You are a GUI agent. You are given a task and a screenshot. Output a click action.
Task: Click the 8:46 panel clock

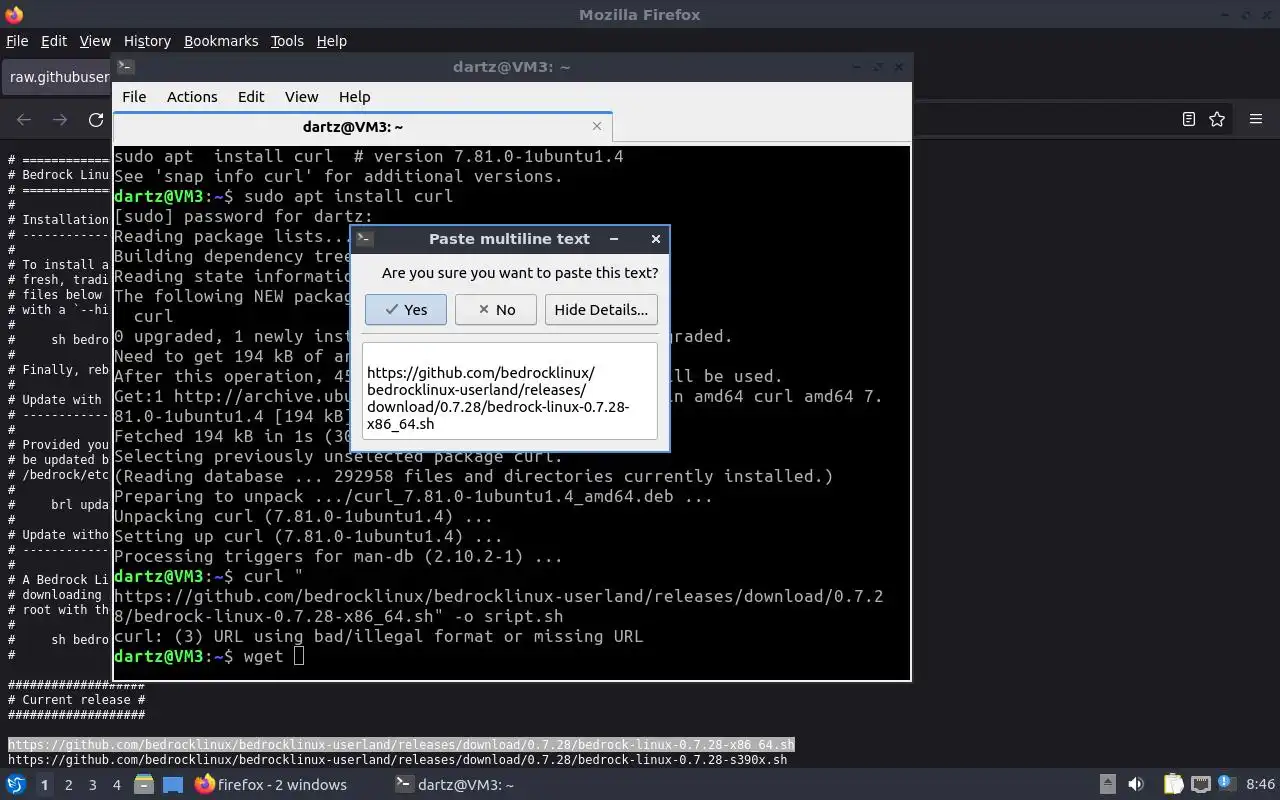[1260, 785]
